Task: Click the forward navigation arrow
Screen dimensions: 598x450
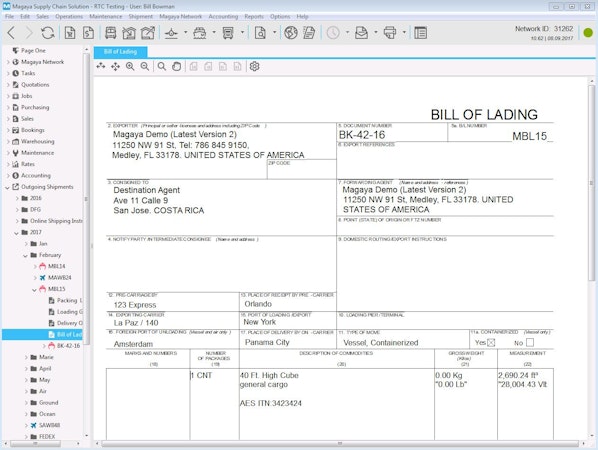Action: [x=29, y=33]
